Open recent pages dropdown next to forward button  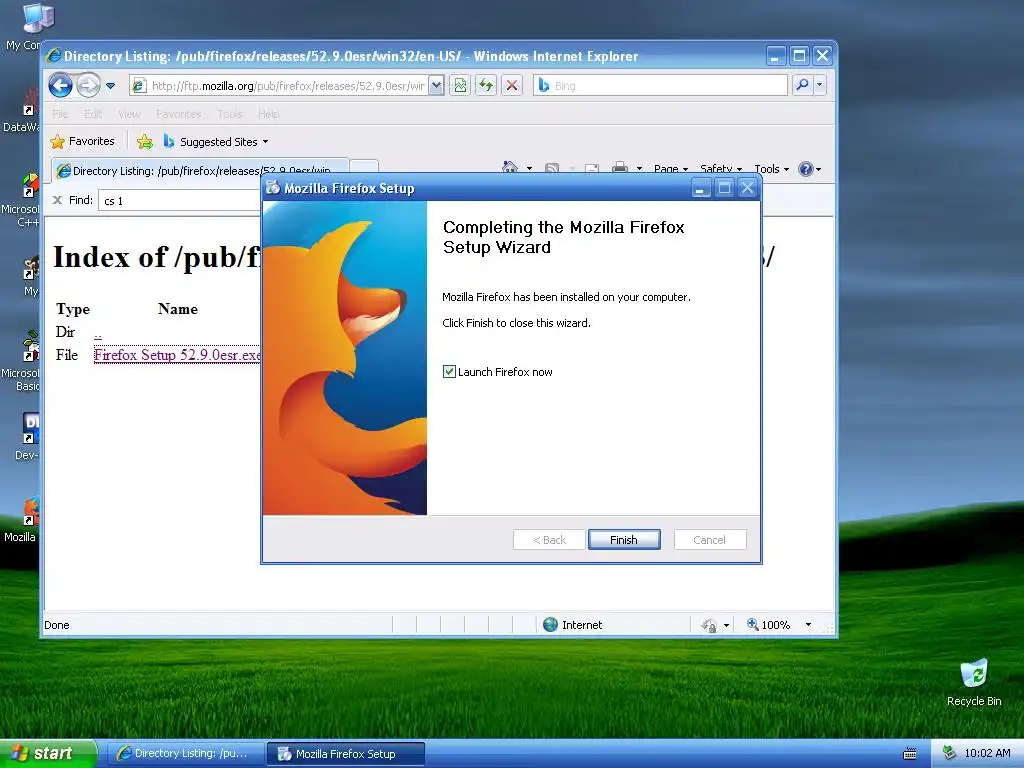point(110,86)
